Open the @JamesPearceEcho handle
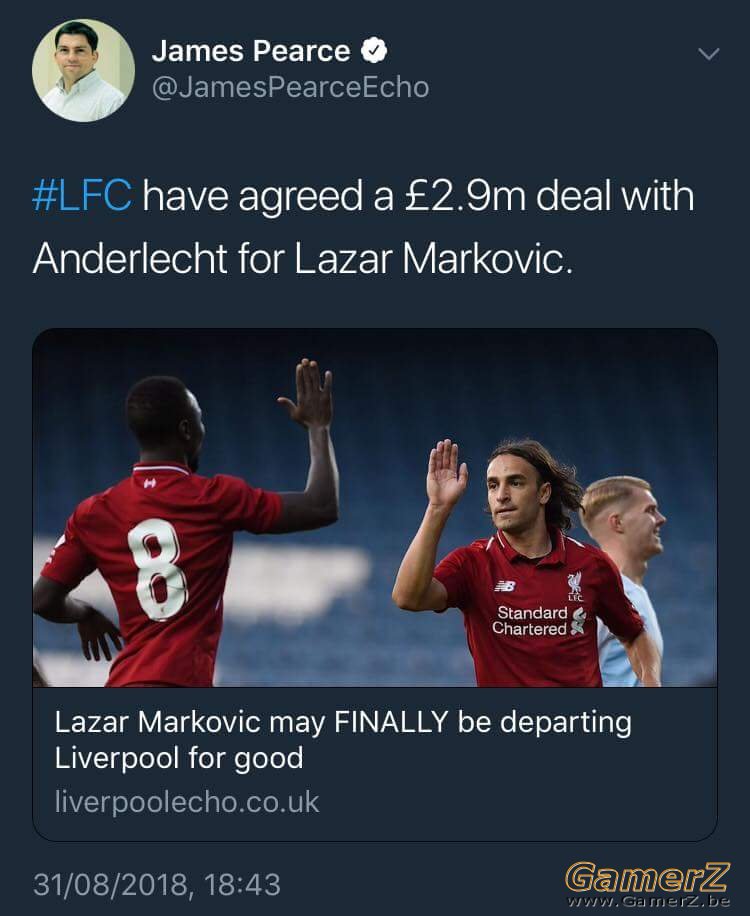 pyautogui.click(x=290, y=88)
